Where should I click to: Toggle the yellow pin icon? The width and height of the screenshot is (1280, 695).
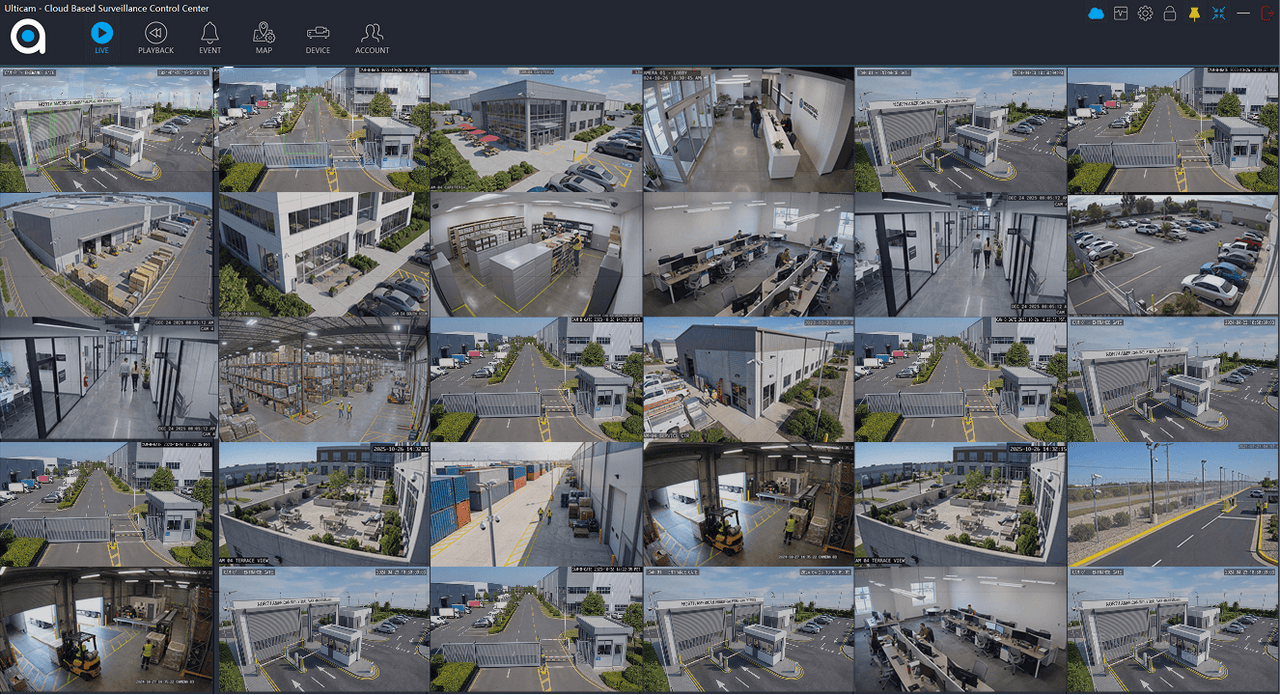point(1194,13)
